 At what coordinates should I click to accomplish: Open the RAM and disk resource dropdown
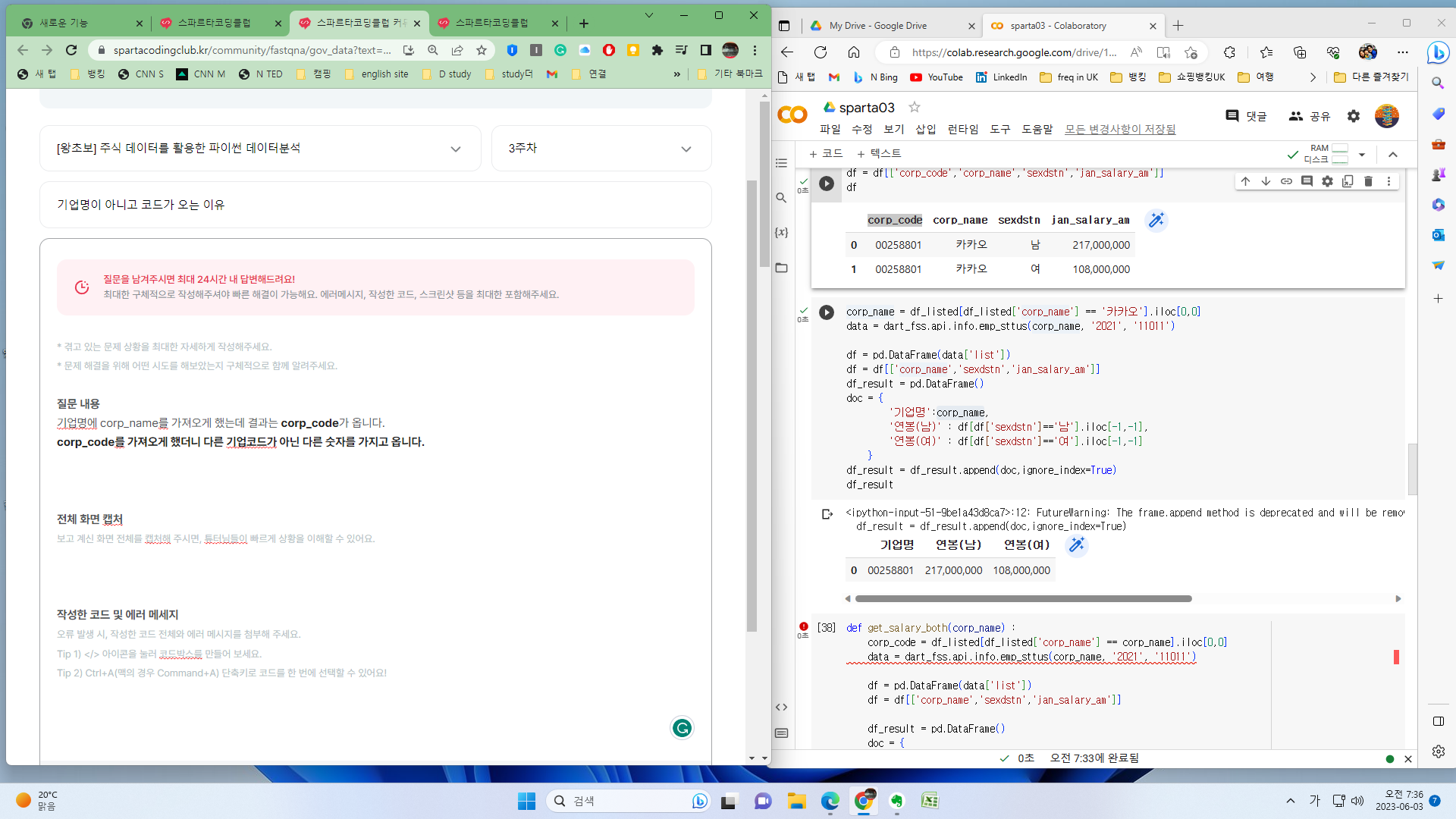coord(1362,155)
